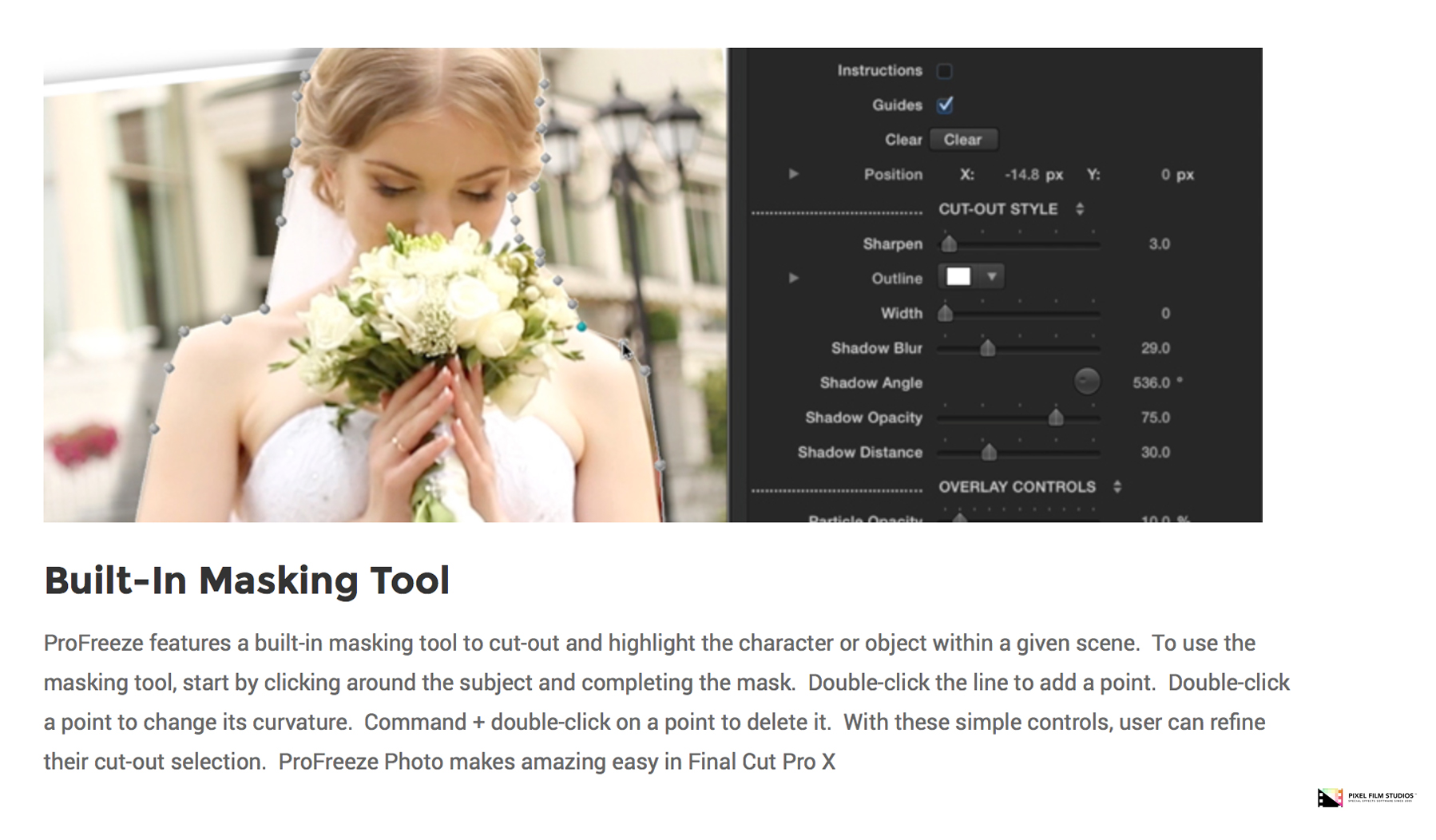Click the Shadow Opacity value 75.0
The height and width of the screenshot is (840, 1436).
point(1155,418)
